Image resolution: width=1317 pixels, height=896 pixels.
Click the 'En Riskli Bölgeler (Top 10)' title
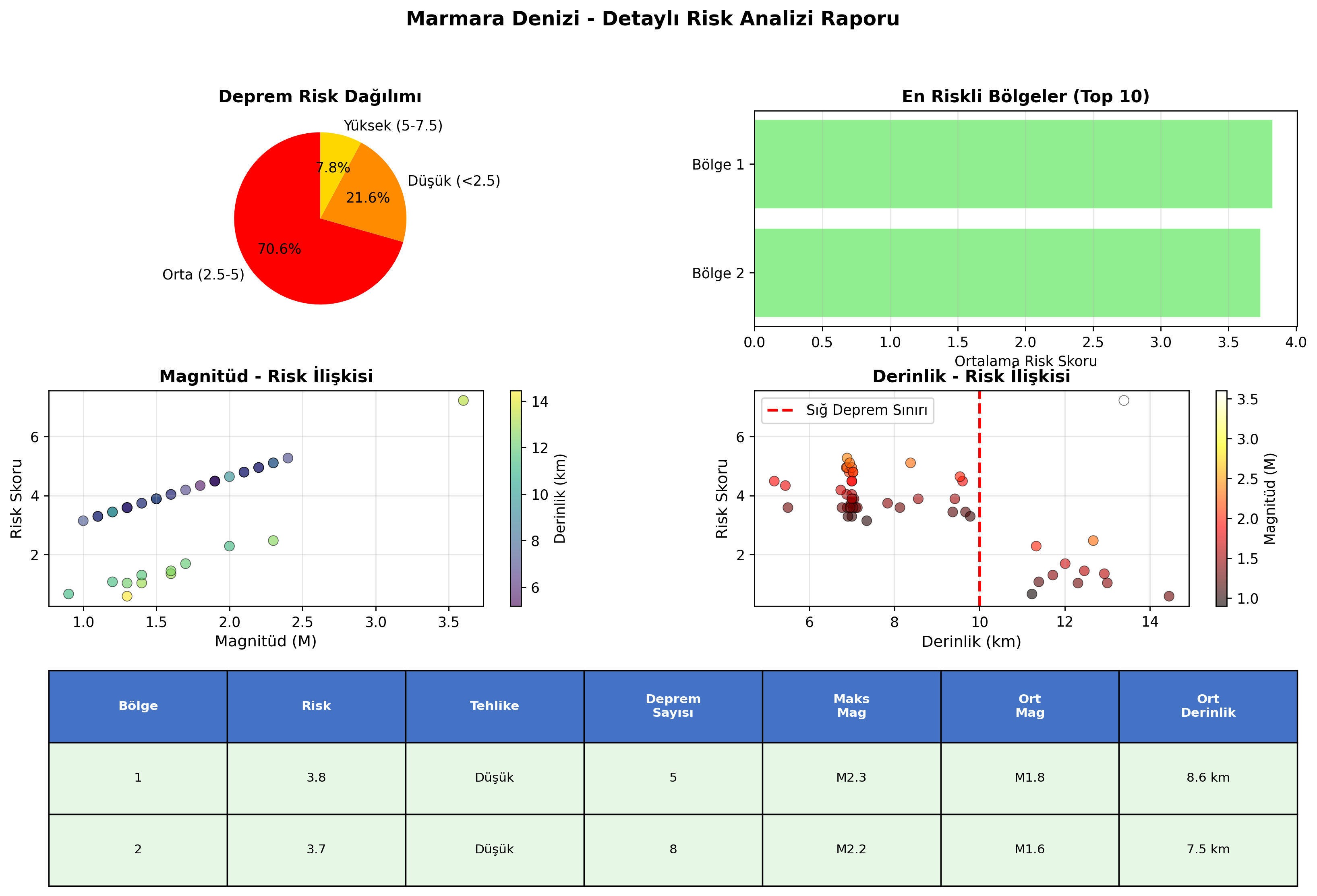[x=1025, y=96]
